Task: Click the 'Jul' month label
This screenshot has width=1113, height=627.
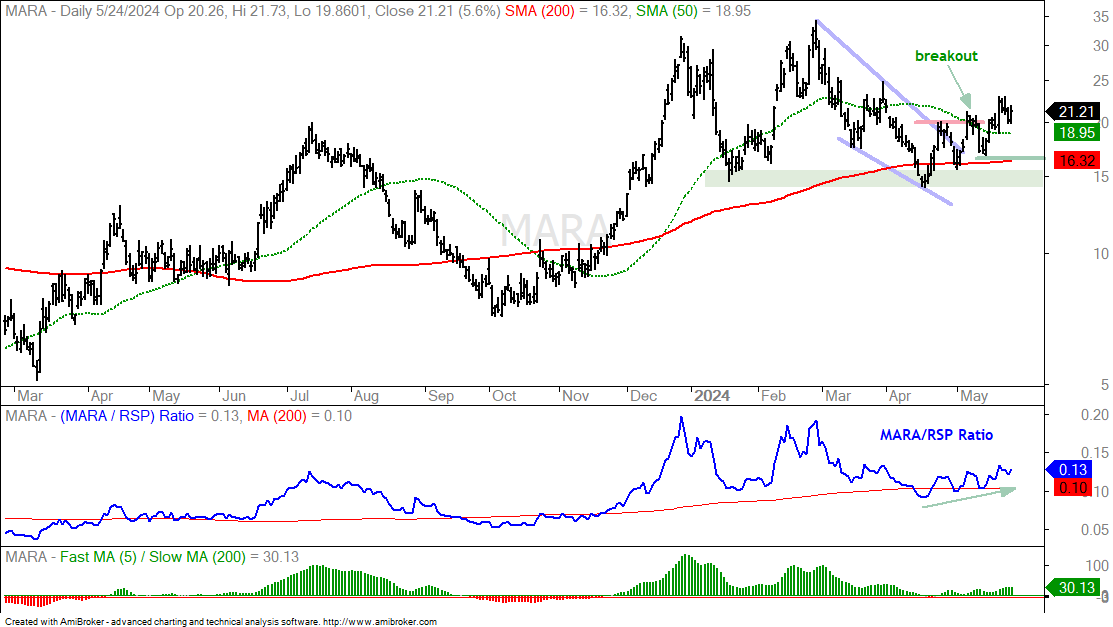Action: pos(299,396)
